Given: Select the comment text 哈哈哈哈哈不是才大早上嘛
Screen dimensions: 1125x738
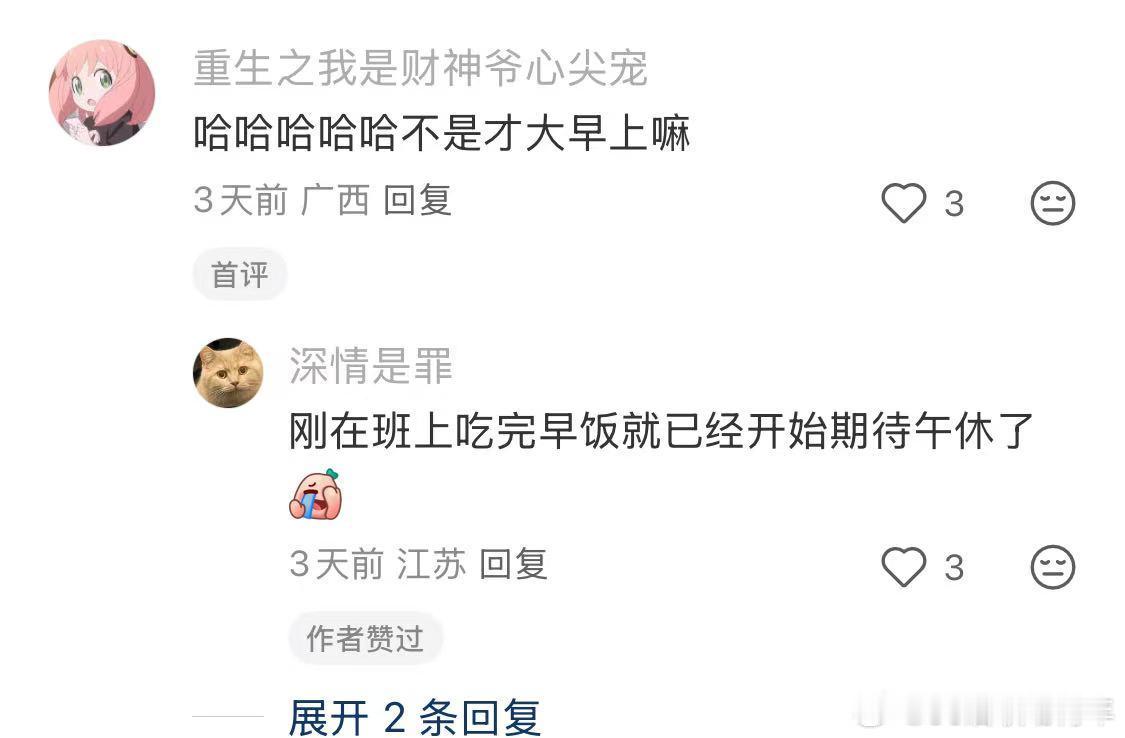Looking at the screenshot, I should (x=442, y=133).
